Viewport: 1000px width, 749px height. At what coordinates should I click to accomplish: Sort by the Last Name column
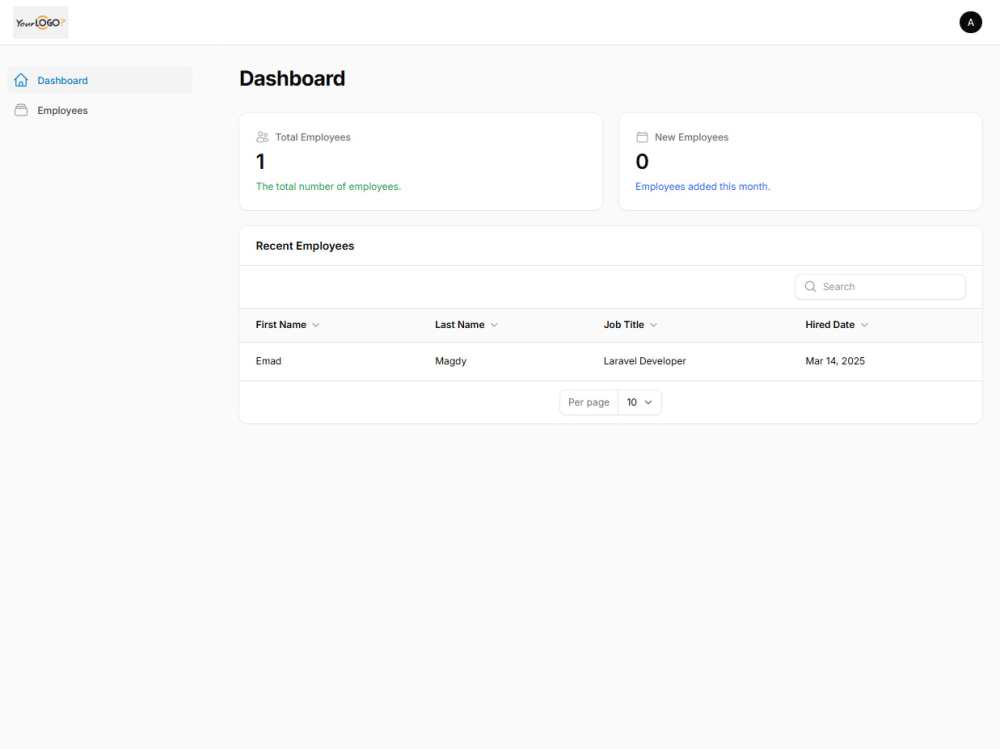[466, 325]
